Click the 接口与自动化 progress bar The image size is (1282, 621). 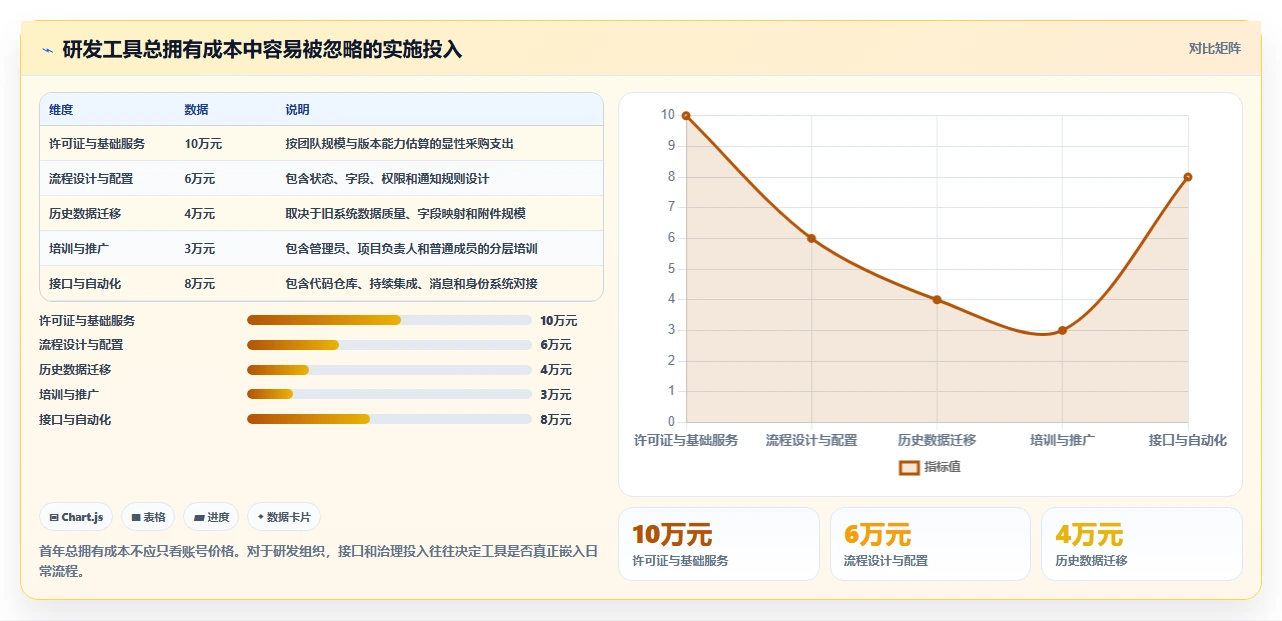[x=389, y=419]
